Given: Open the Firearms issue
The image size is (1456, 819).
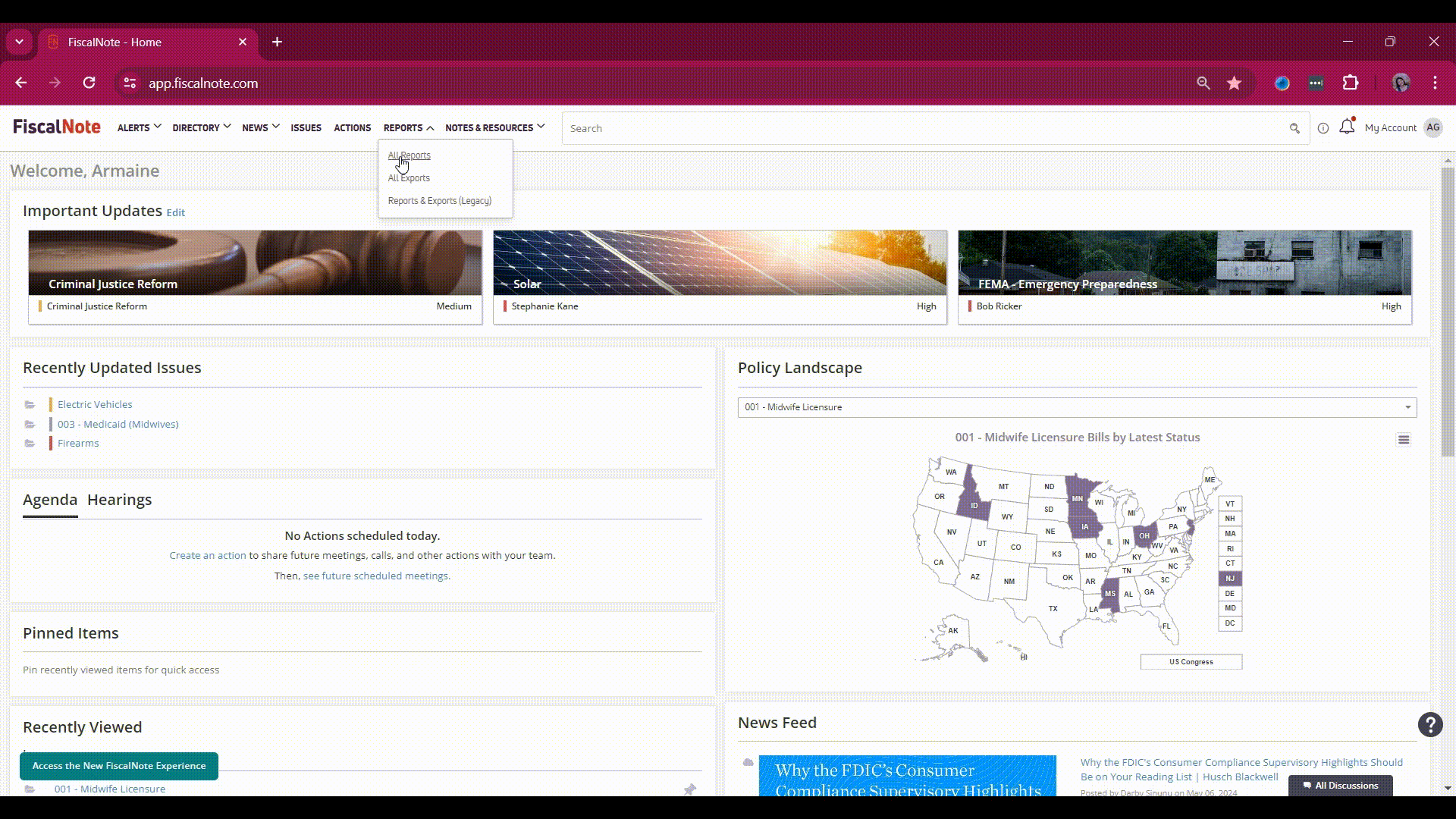Looking at the screenshot, I should click(78, 444).
